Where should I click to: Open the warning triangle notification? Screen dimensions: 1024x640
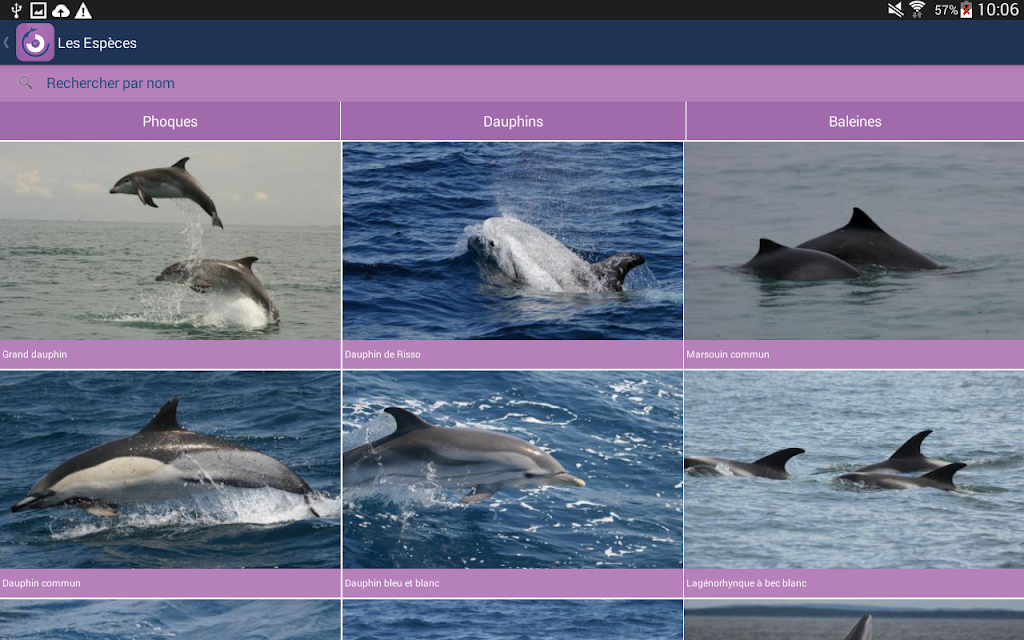click(83, 10)
